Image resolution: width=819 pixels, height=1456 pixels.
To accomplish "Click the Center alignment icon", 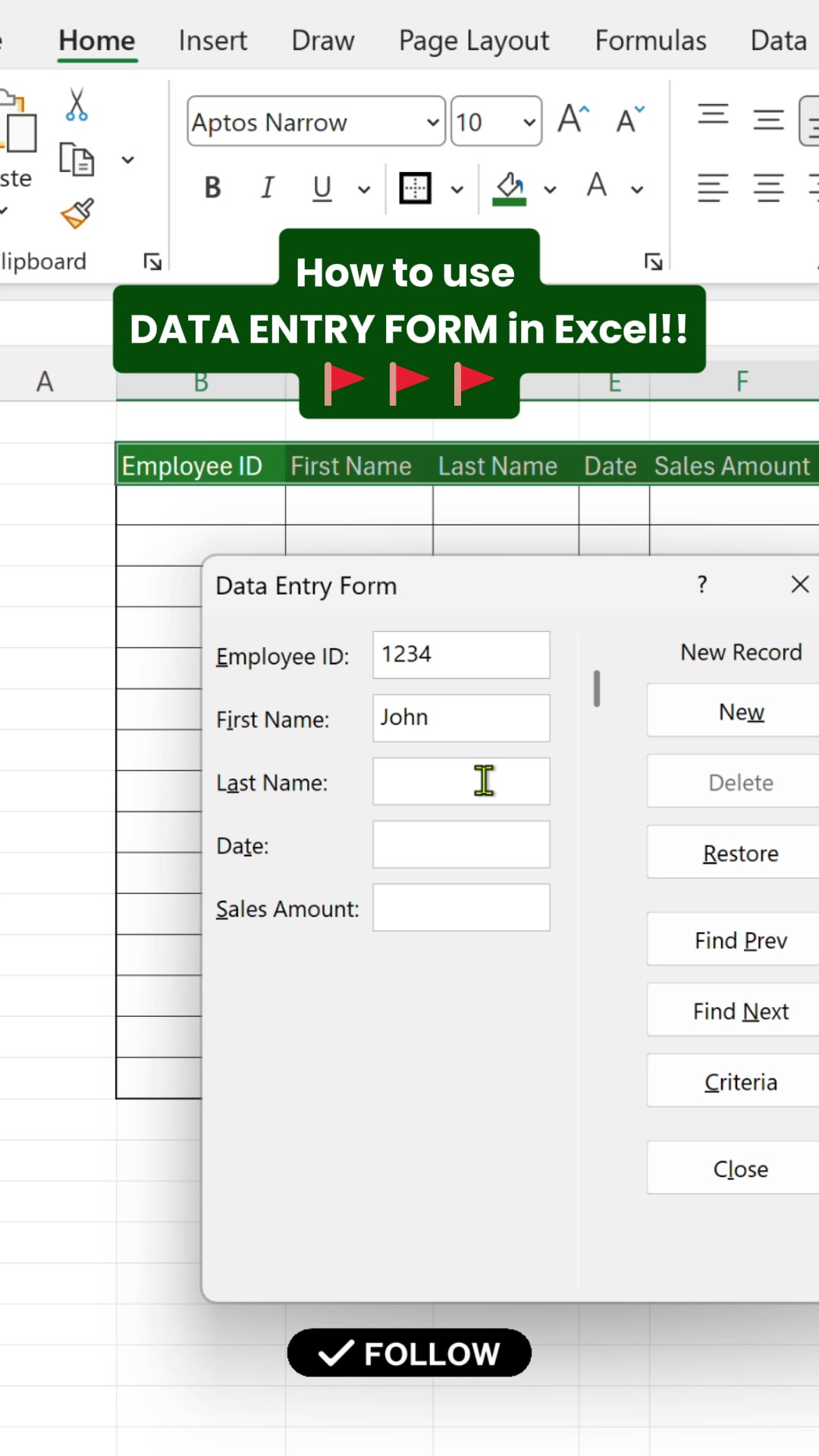I will point(768,187).
